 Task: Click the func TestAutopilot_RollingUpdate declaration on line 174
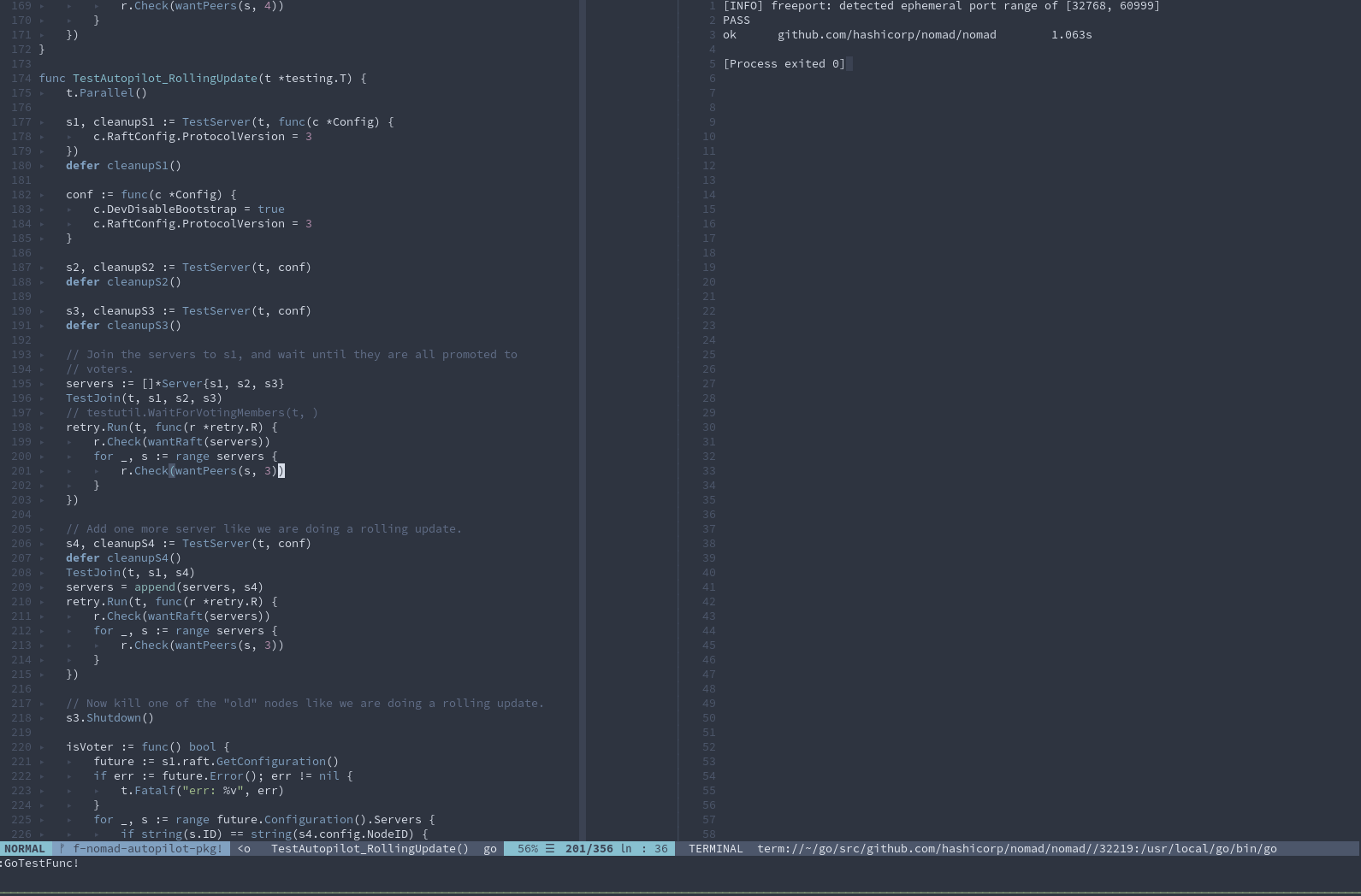203,79
